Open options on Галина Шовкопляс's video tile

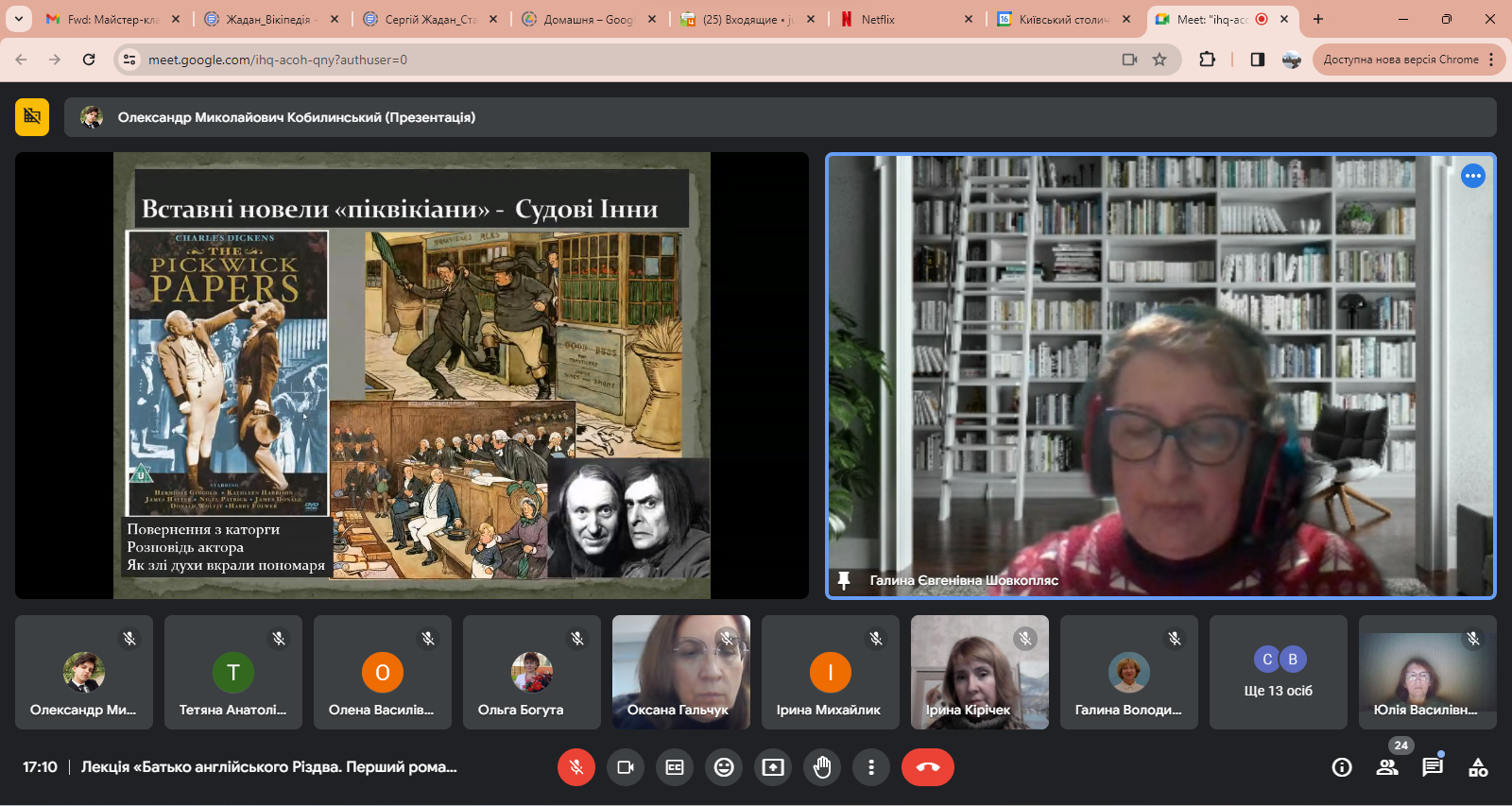click(1472, 176)
